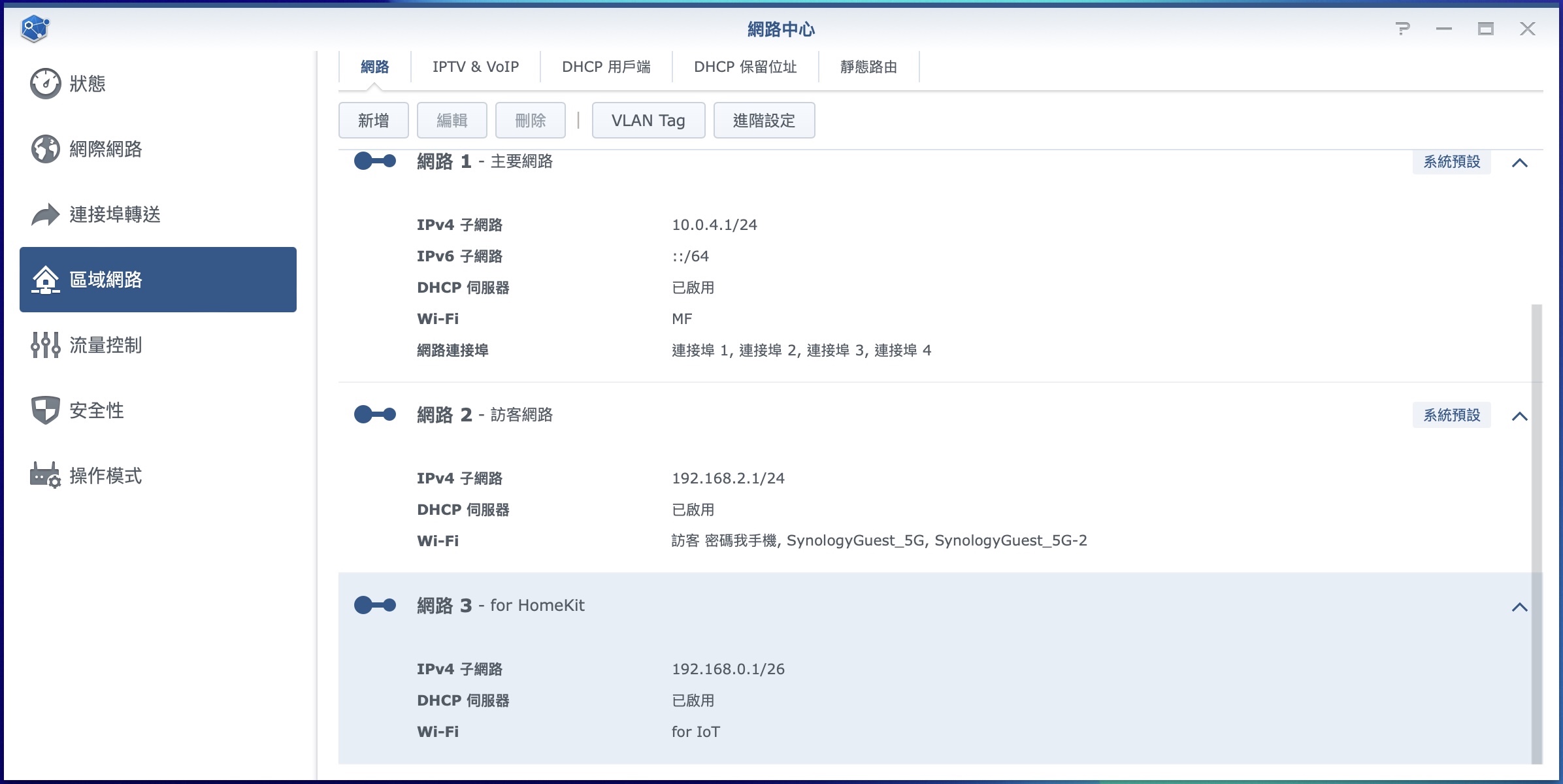
Task: Click the Network 3 HomeKit connector icon
Action: tap(375, 605)
